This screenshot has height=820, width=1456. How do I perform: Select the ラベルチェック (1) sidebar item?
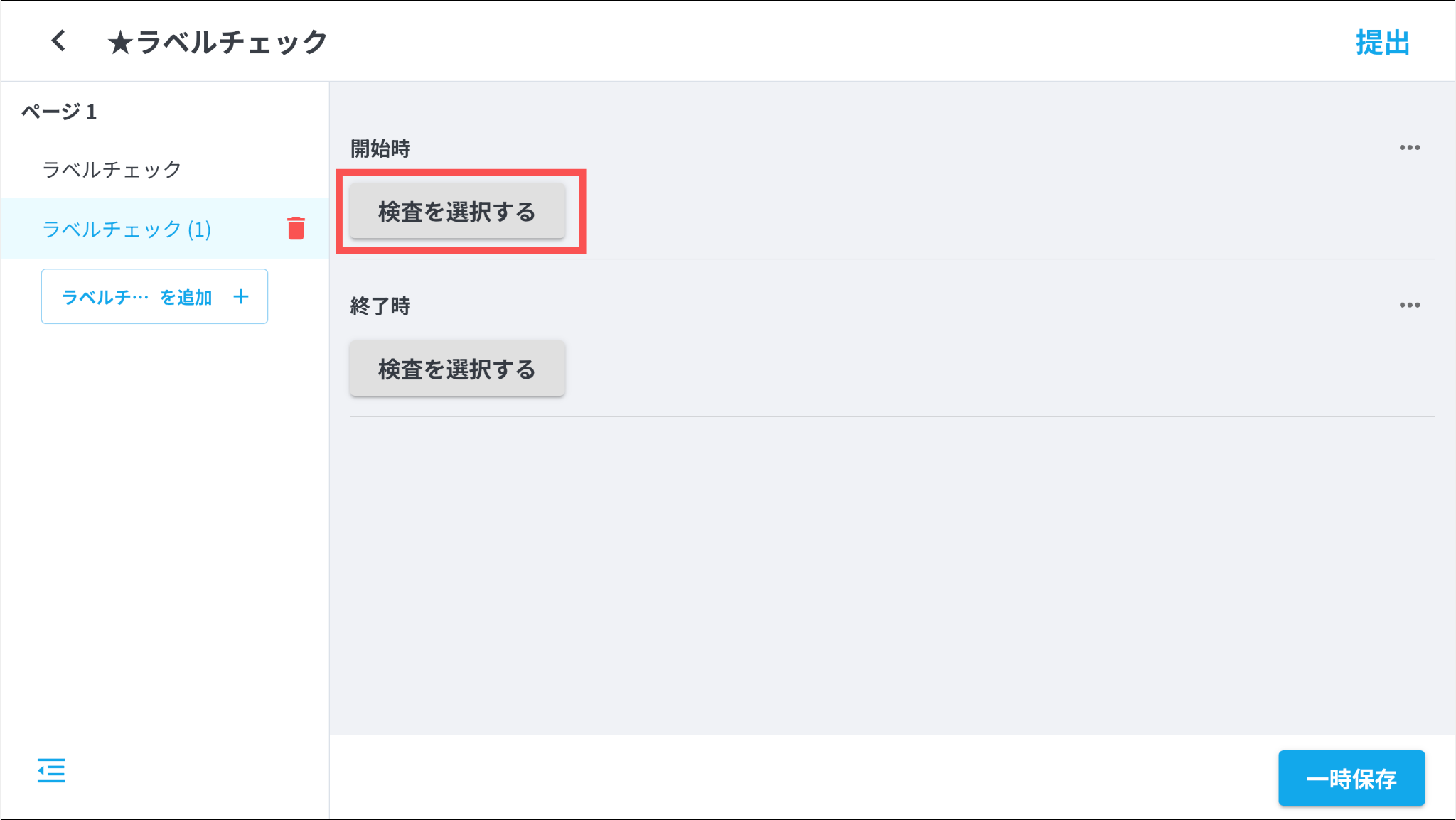[127, 229]
